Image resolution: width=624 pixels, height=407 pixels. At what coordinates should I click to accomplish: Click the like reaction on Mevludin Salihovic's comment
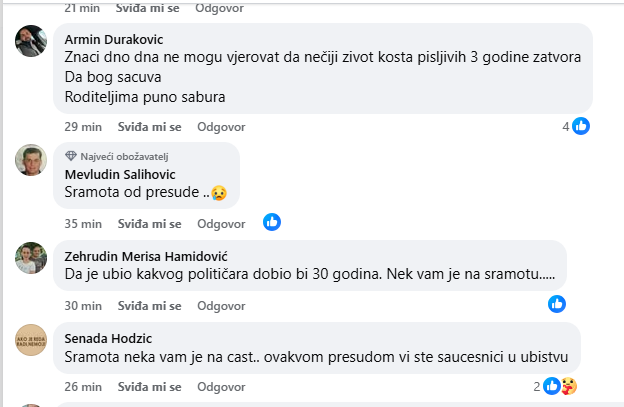[271, 222]
